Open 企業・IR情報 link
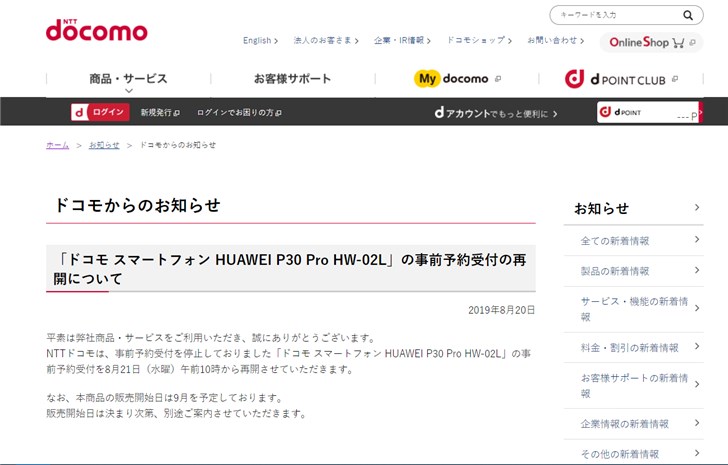Screen dimensions: 728x465 pyautogui.click(x=402, y=40)
